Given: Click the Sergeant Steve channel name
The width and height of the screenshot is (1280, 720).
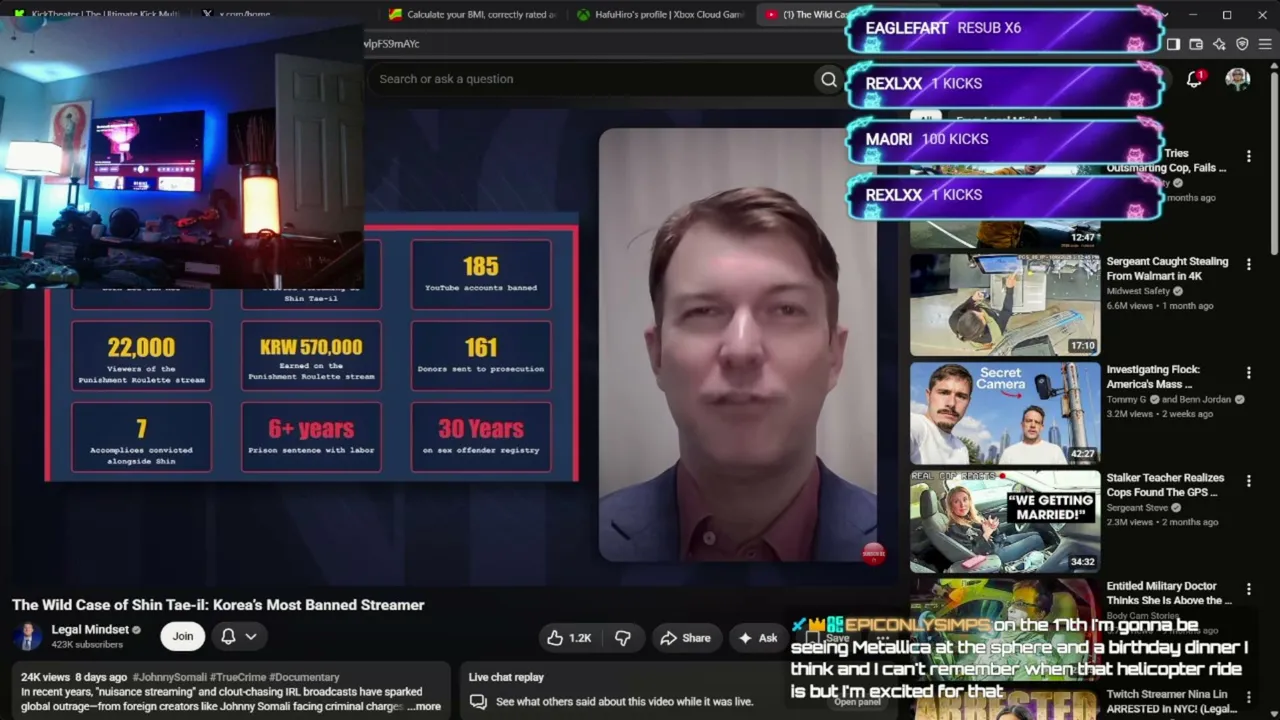Looking at the screenshot, I should pos(1137,507).
